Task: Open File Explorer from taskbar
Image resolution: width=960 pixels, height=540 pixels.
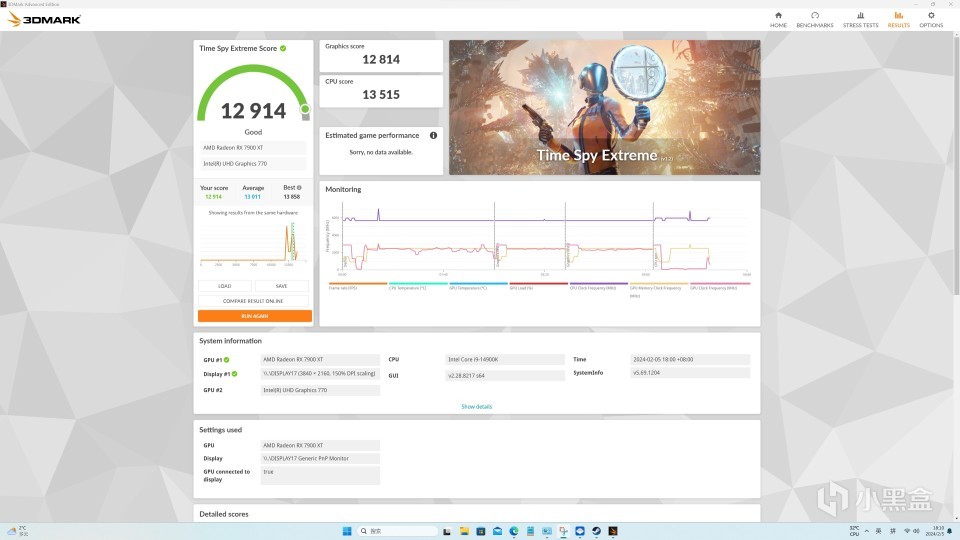Action: pos(464,531)
